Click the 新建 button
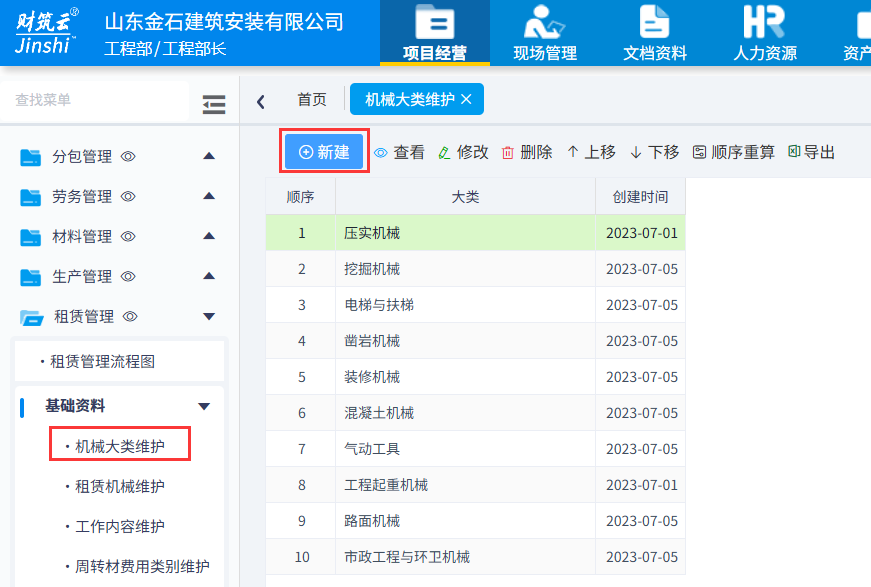The width and height of the screenshot is (871, 587). pos(324,152)
